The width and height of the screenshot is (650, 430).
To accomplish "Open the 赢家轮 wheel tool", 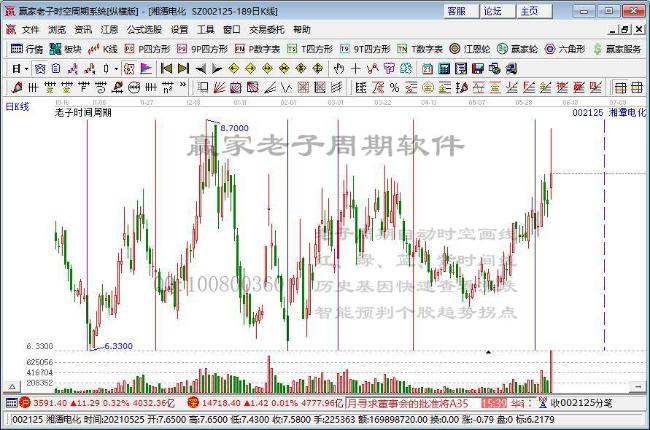I will (517, 49).
